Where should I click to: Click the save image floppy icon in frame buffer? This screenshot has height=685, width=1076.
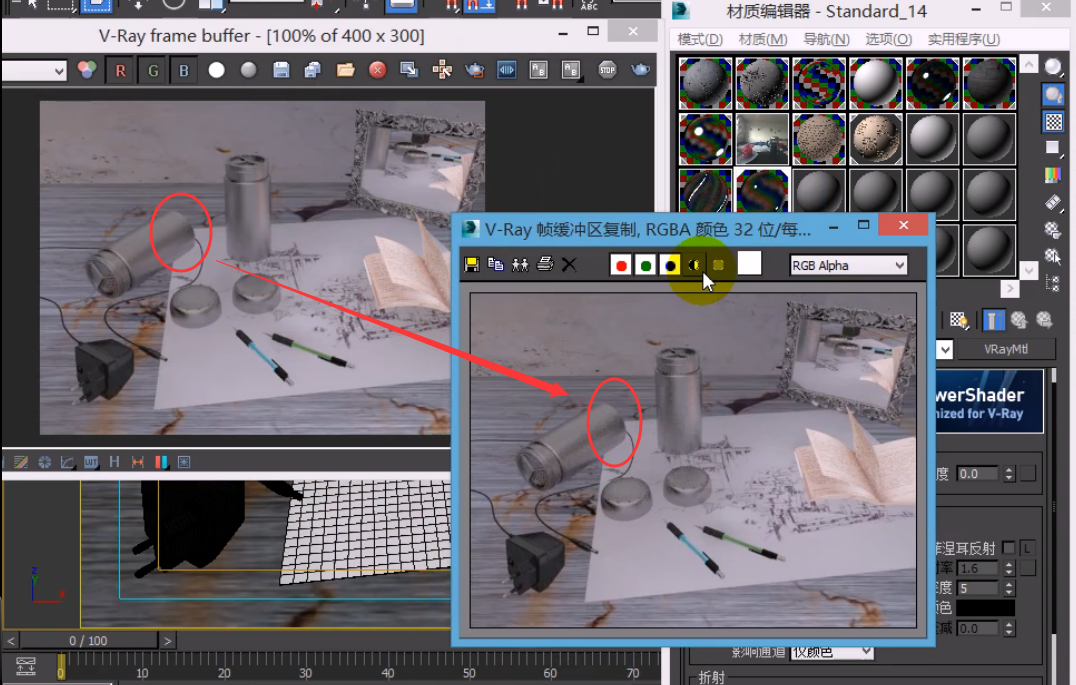(x=281, y=70)
